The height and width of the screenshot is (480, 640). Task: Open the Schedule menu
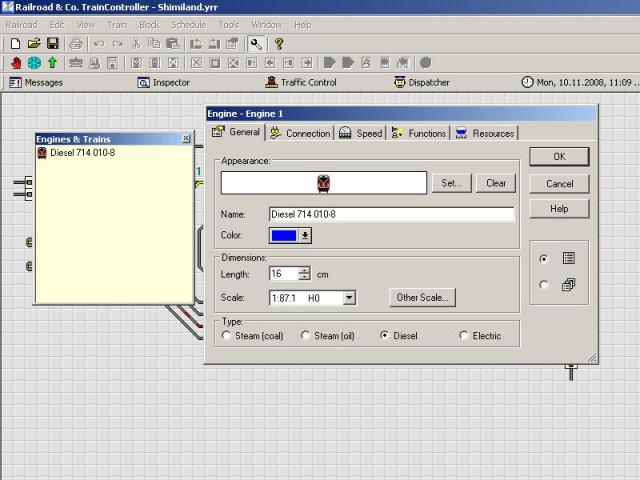click(189, 25)
